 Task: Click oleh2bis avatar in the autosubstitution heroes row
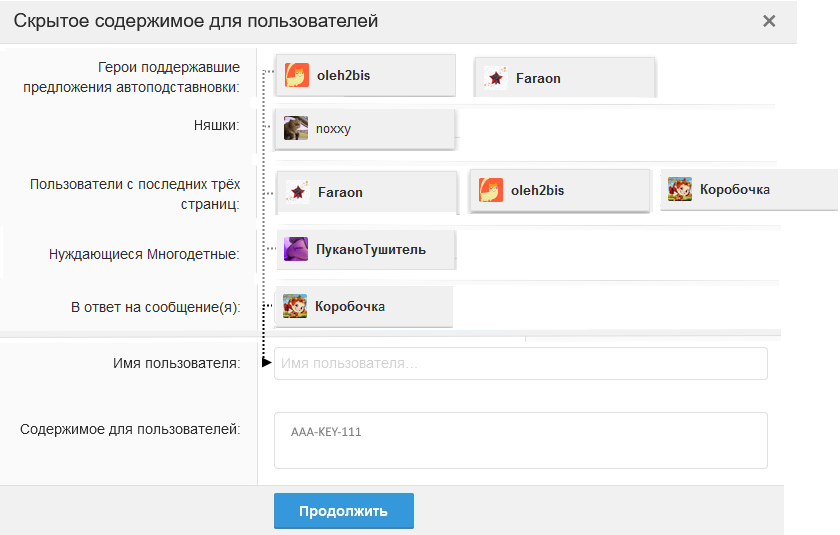point(297,75)
